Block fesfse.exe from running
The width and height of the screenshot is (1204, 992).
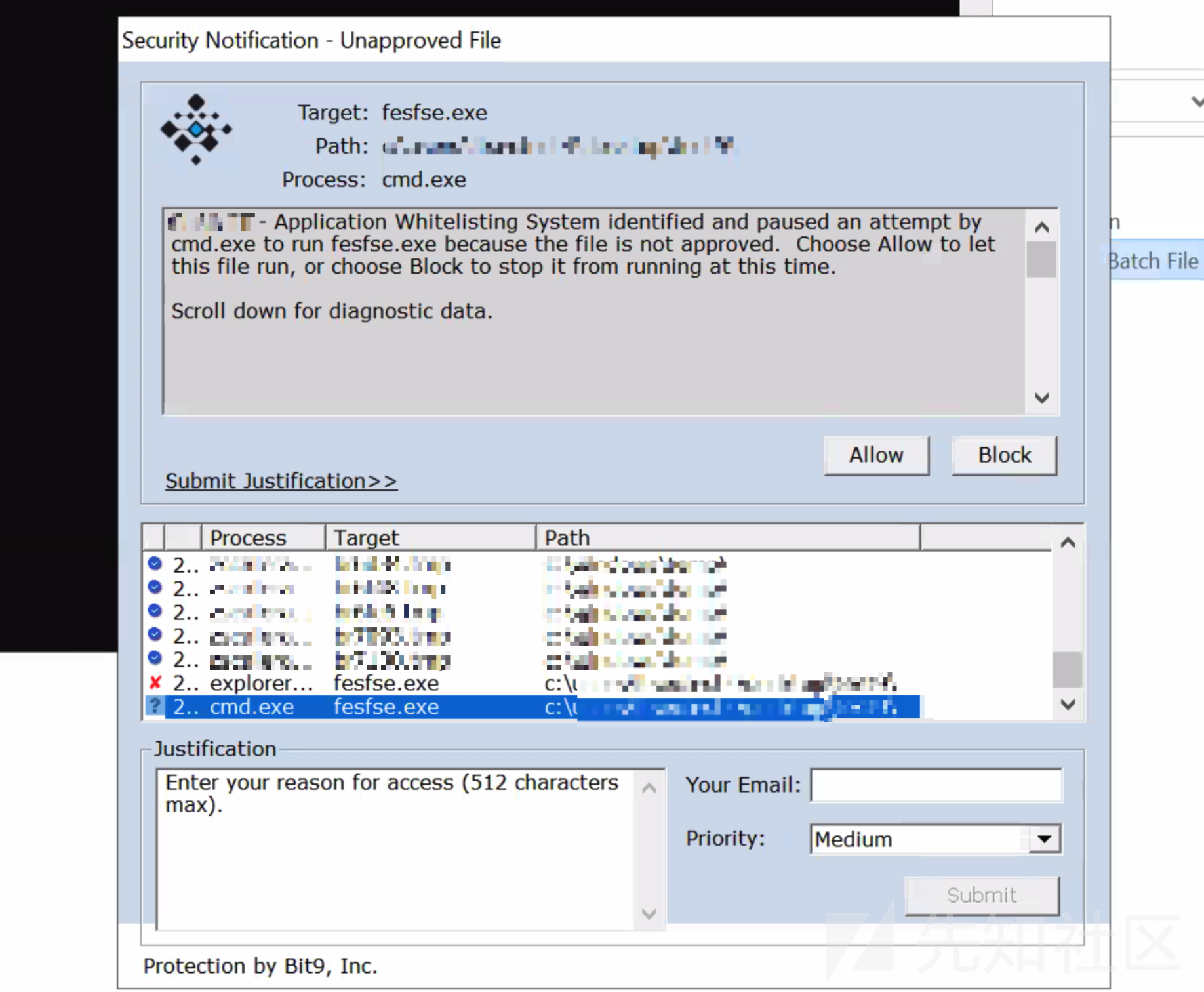pos(1004,455)
